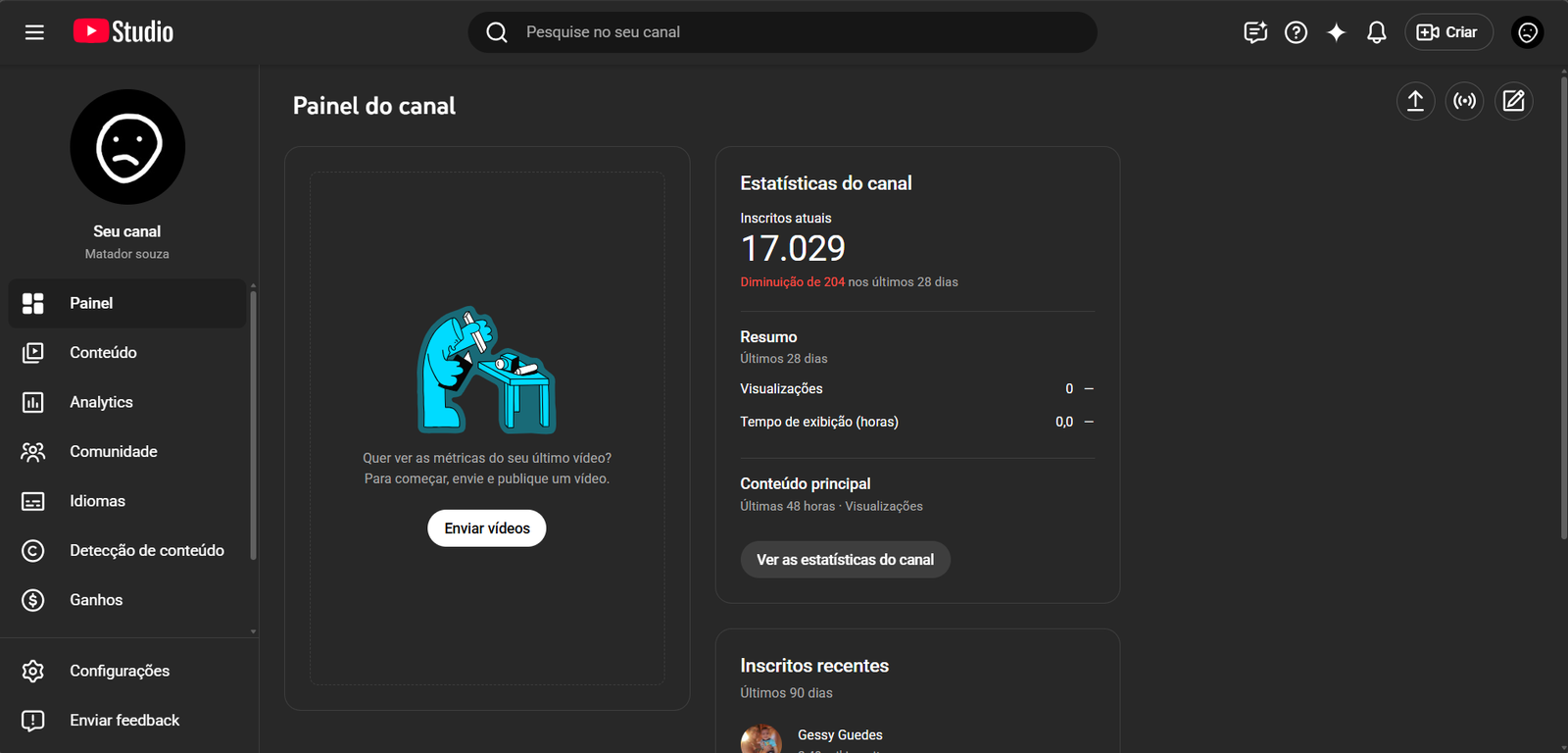The width and height of the screenshot is (1568, 753).
Task: Click the YouTube Studio logo
Action: point(123,32)
